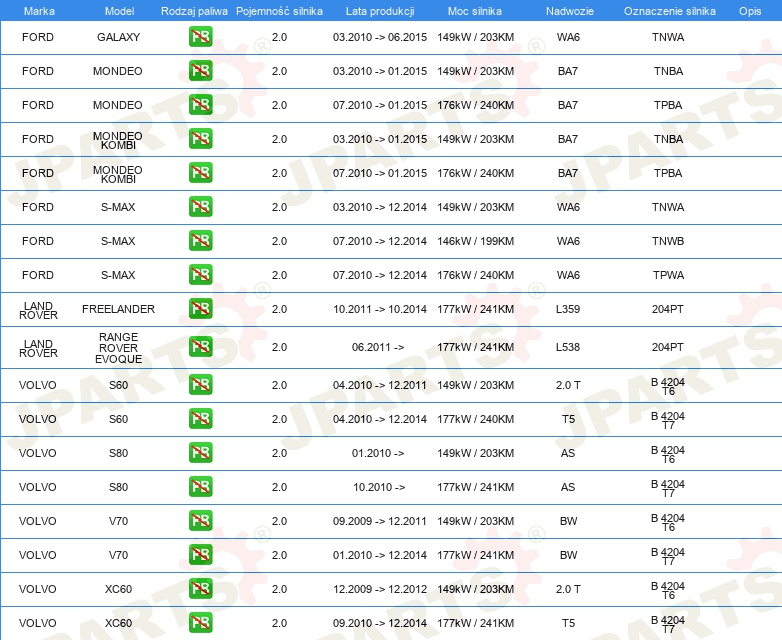
Task: Click the Opis column header
Action: [750, 11]
